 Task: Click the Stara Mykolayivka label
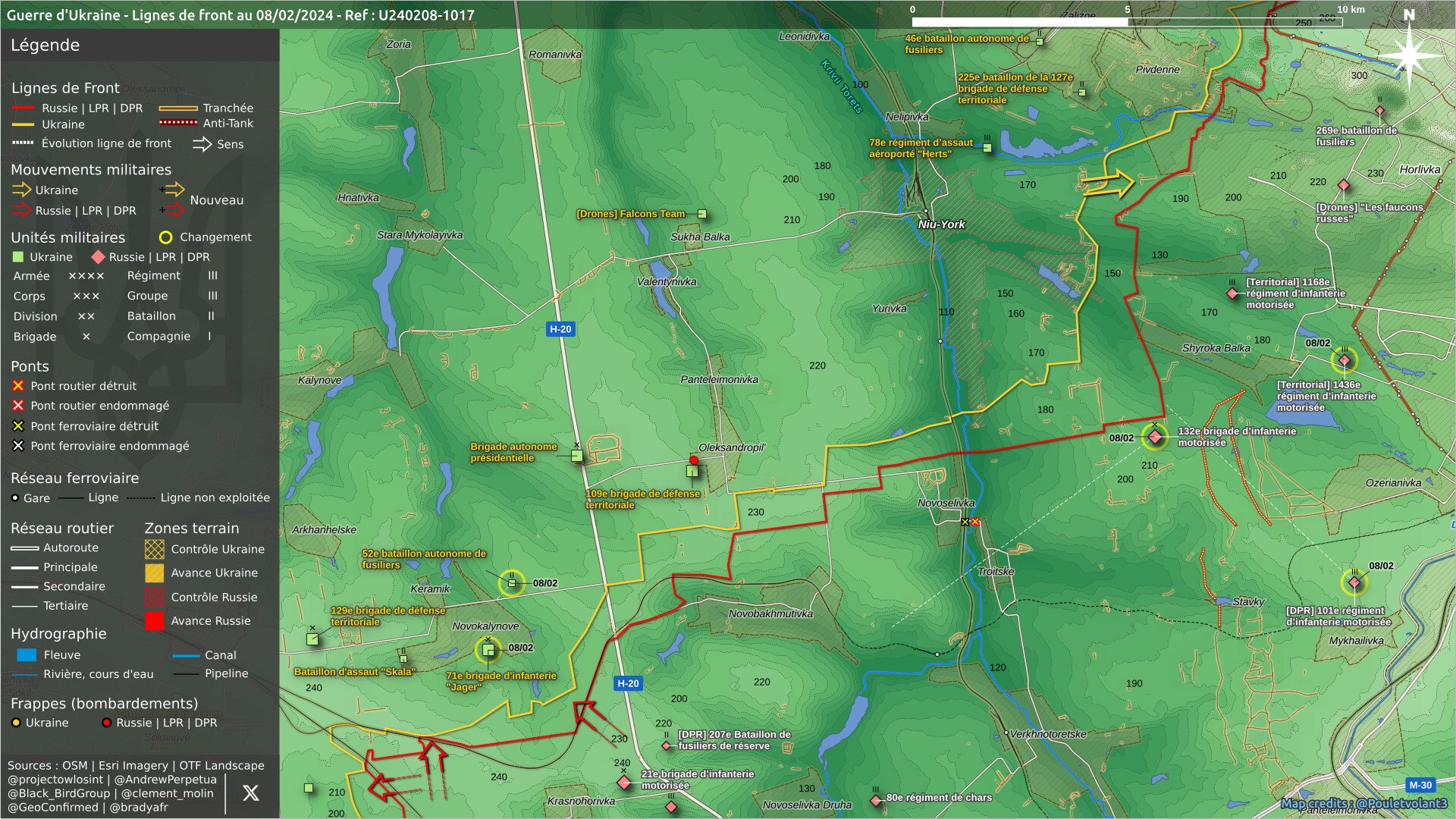click(419, 235)
